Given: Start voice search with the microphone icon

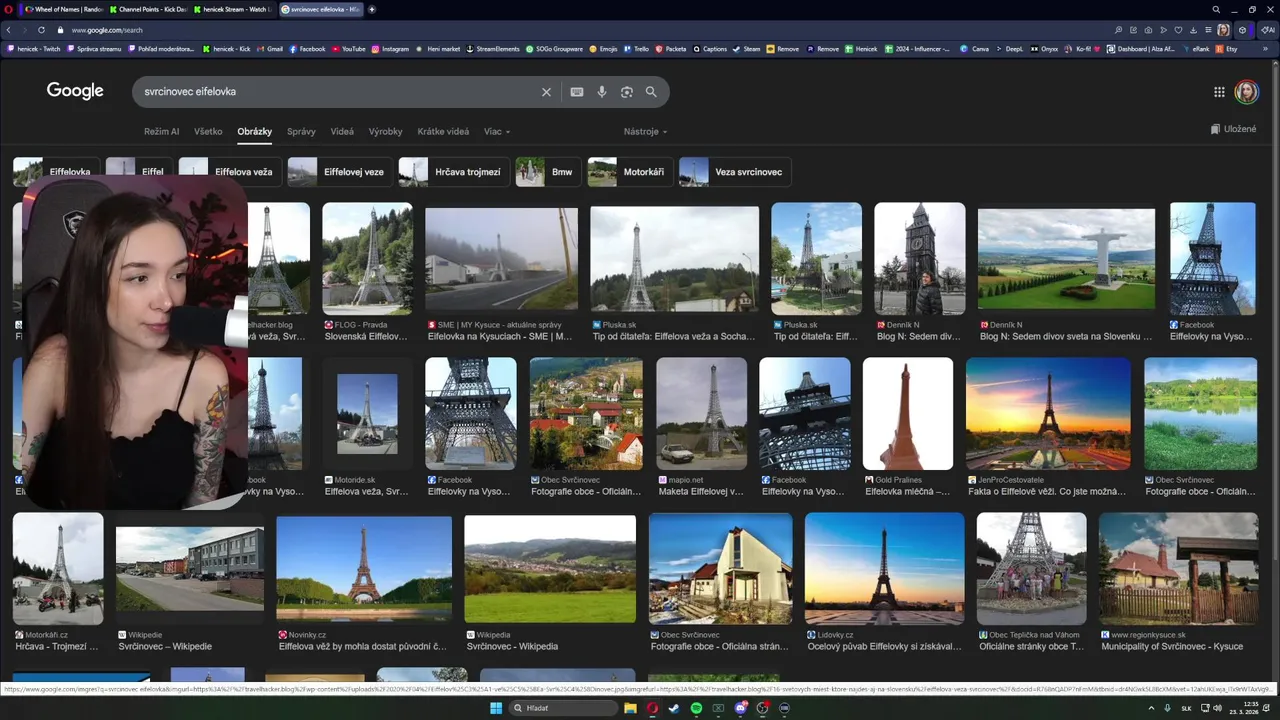Looking at the screenshot, I should point(602,92).
